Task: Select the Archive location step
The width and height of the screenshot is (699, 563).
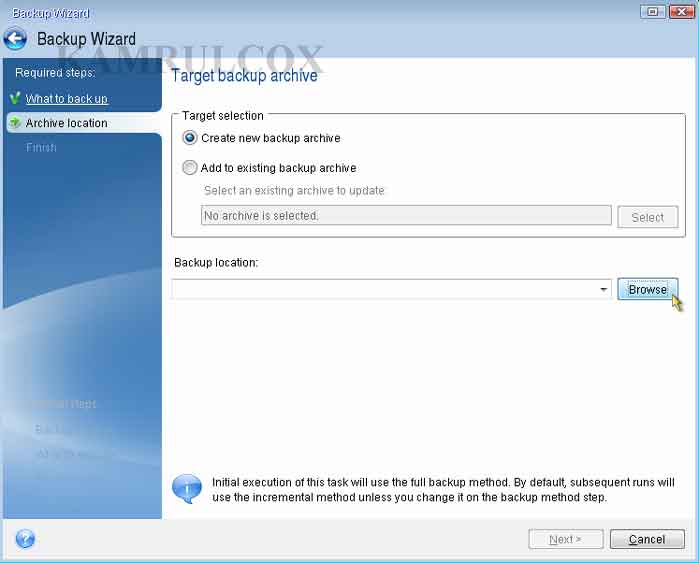Action: point(66,123)
